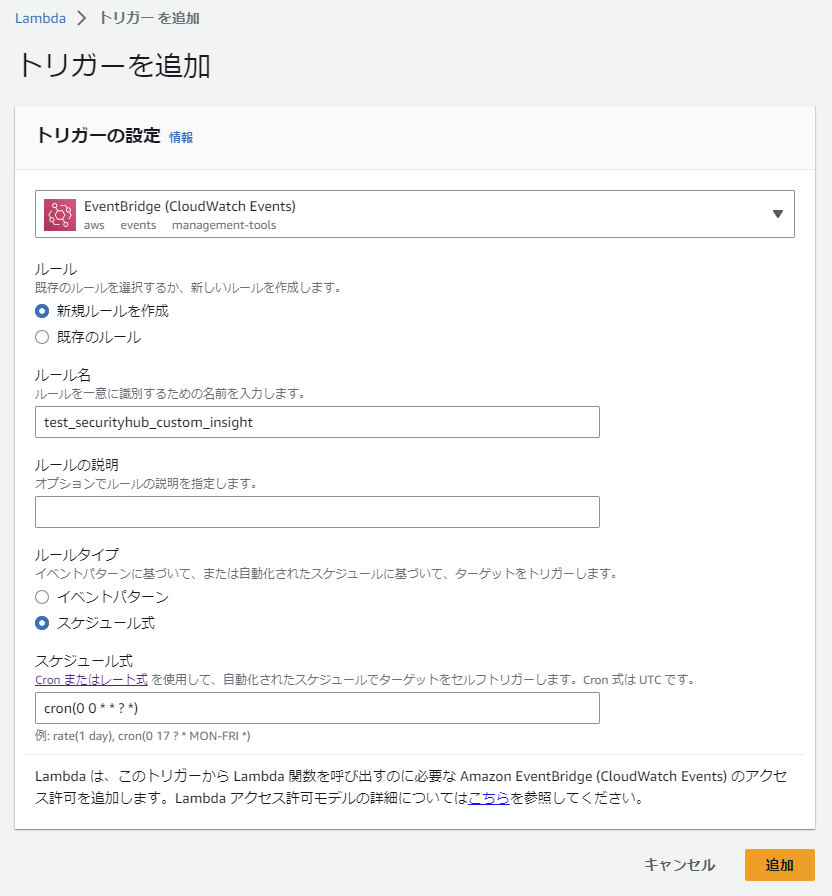
Task: Select the EventBridge (CloudWatch Events) combo box
Action: point(414,214)
